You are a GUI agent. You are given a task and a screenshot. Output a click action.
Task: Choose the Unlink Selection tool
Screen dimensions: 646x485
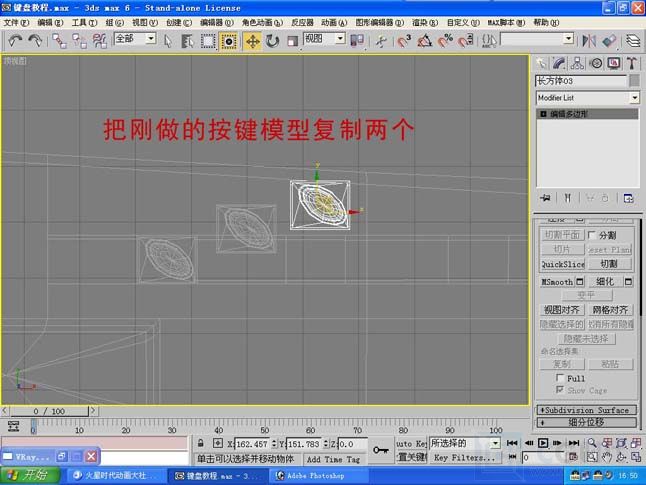click(80, 41)
